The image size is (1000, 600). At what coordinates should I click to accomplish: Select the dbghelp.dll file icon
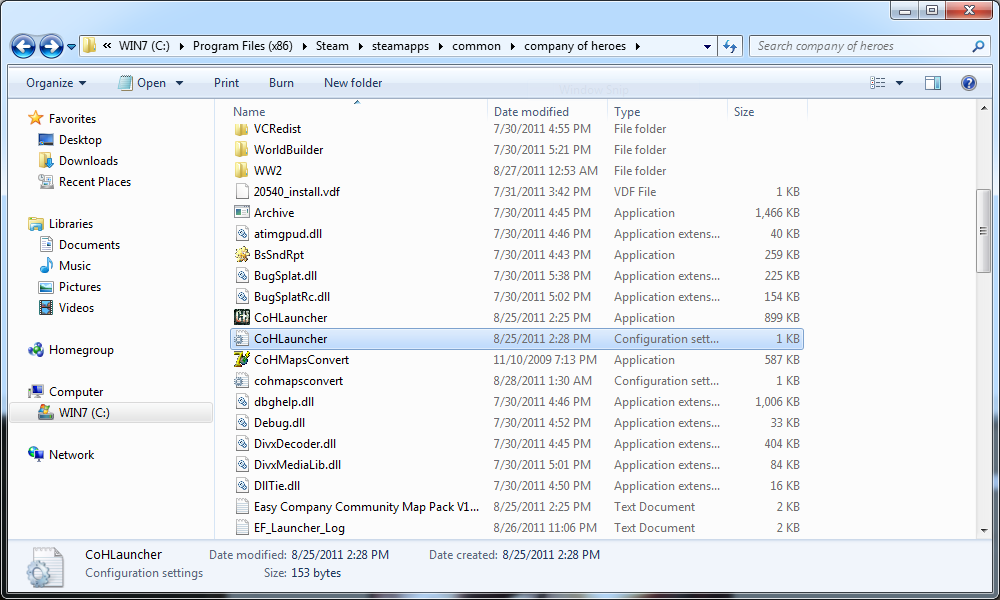(x=242, y=402)
